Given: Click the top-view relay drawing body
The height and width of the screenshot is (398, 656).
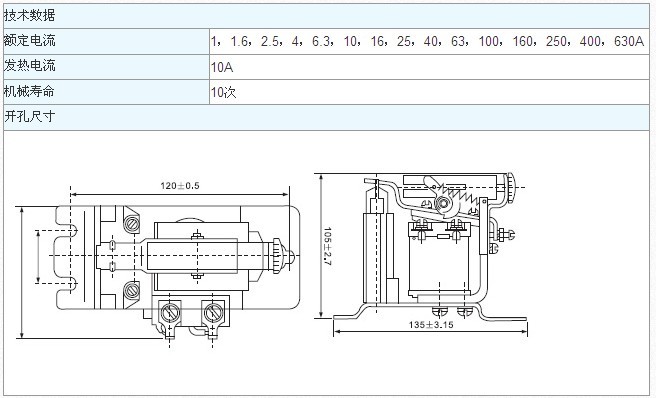Looking at the screenshot, I should pos(178,257).
